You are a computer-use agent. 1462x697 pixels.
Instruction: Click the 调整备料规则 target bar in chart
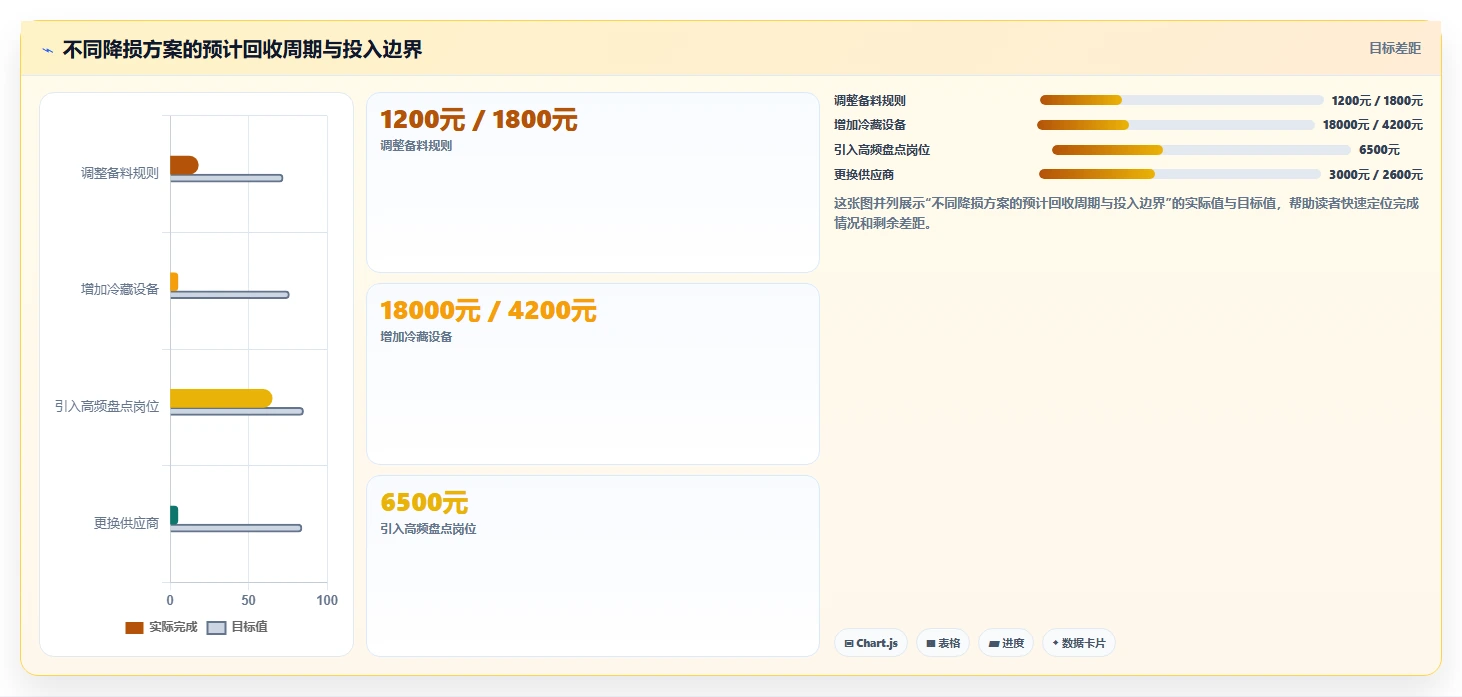[x=226, y=178]
